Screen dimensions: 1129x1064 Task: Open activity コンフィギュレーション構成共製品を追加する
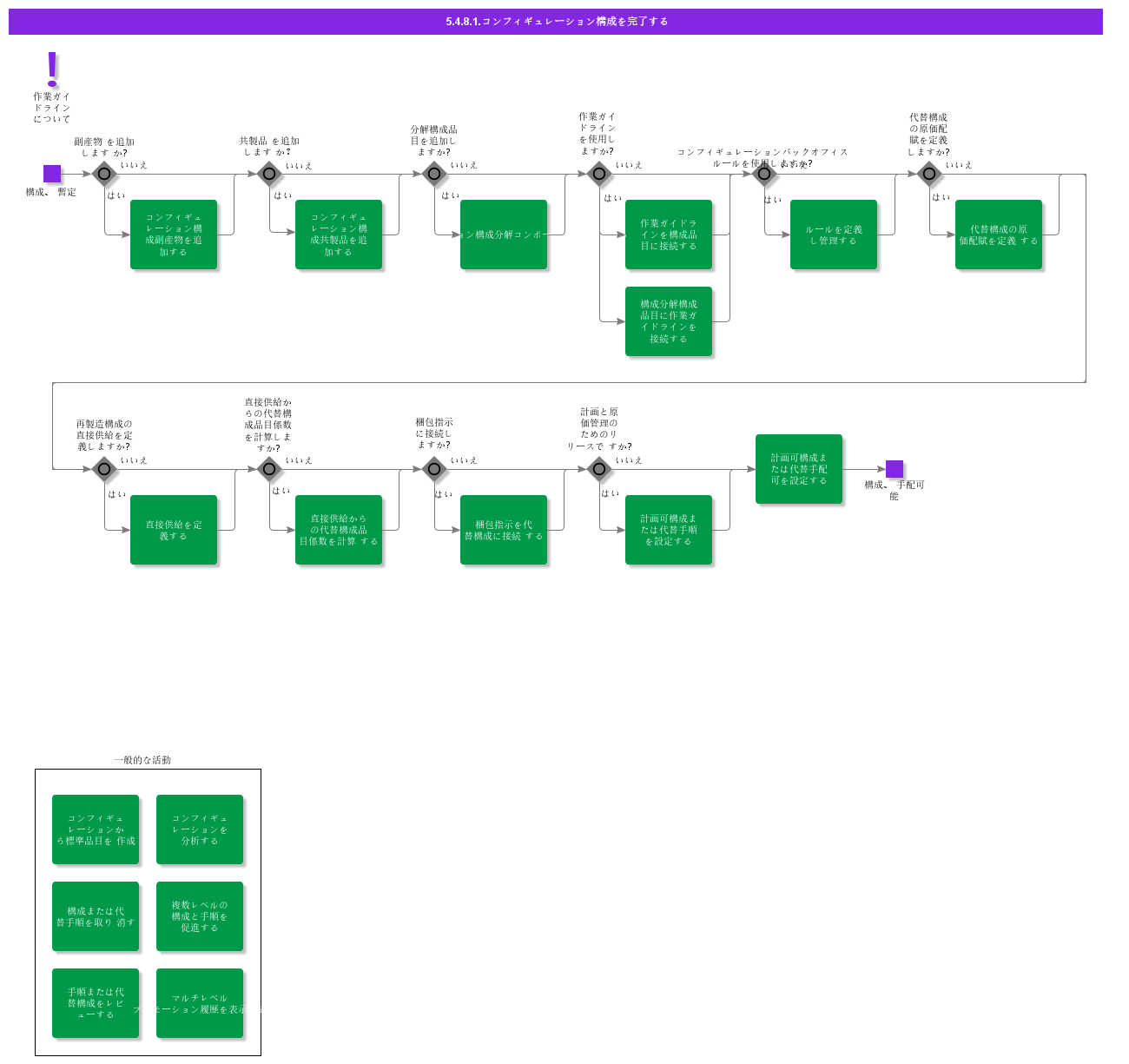click(x=339, y=235)
